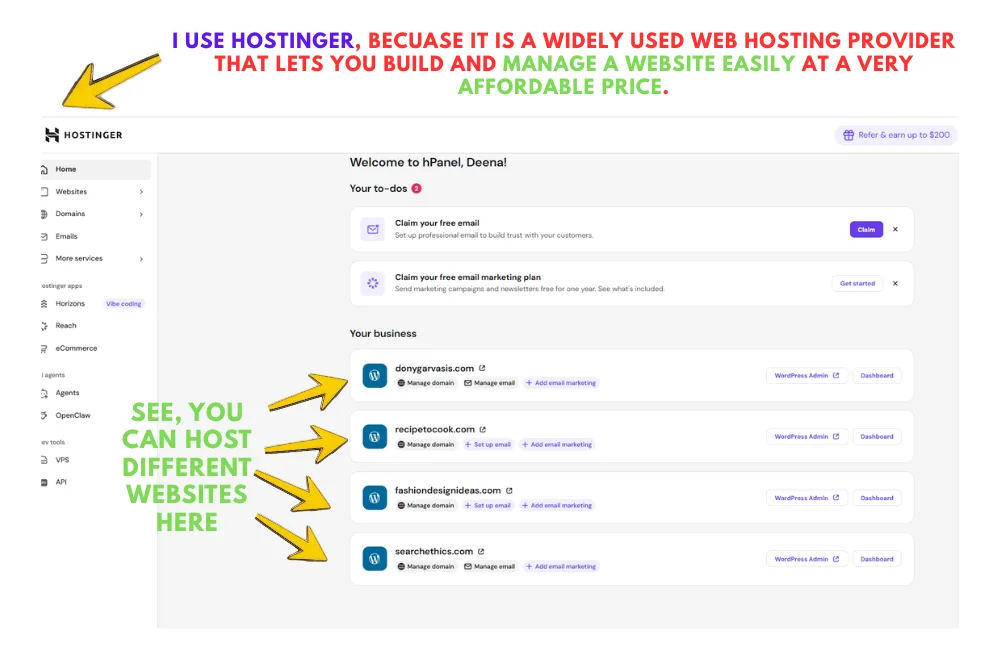
Task: Click the API icon in sidebar
Action: (x=44, y=483)
